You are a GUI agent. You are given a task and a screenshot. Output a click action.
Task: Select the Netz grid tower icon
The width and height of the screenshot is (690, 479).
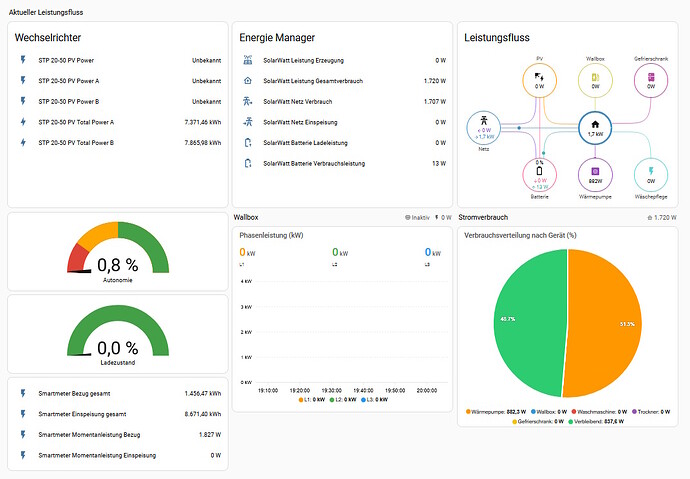[484, 128]
